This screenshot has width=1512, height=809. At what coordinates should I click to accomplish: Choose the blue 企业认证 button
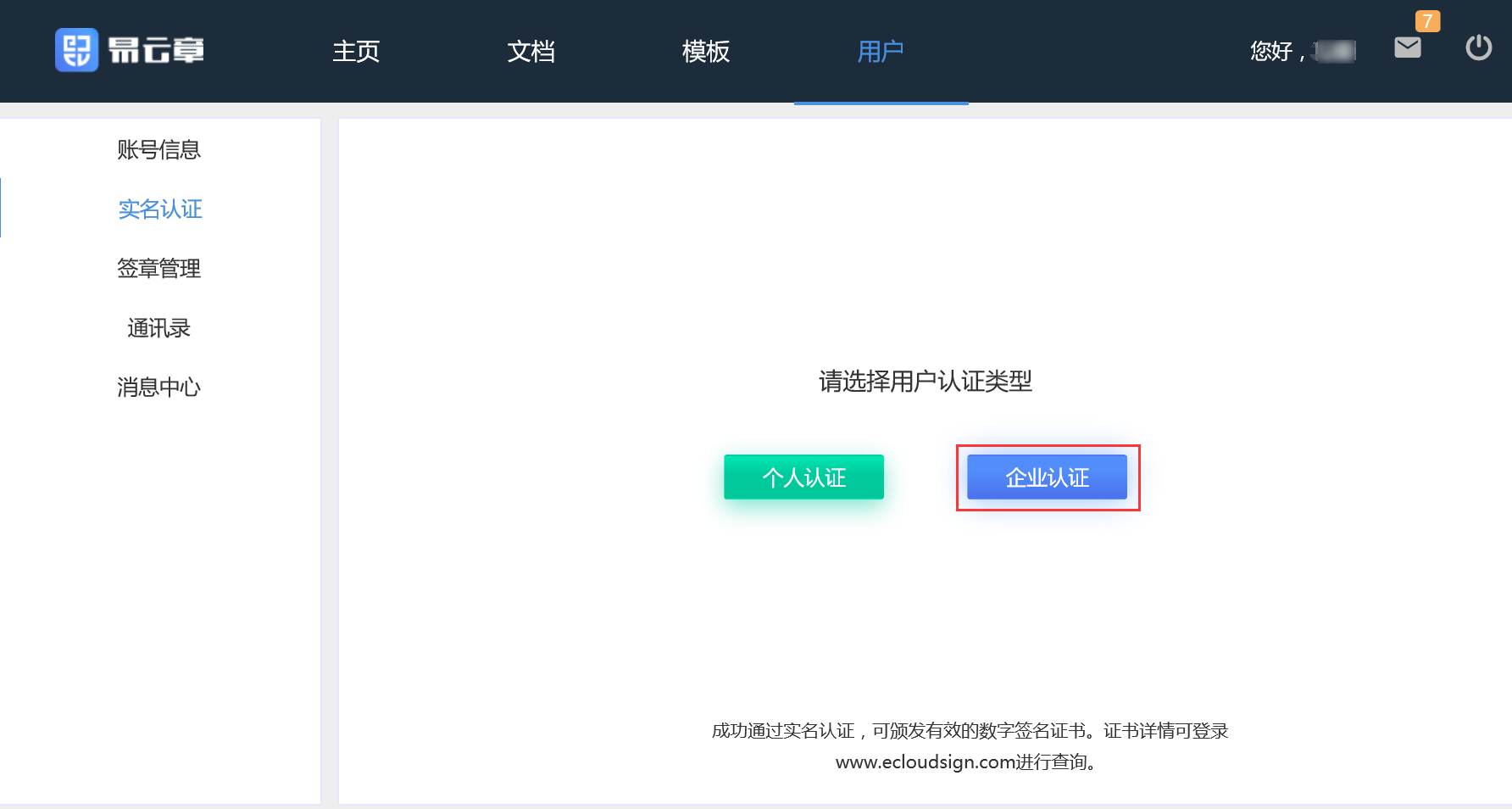[x=1047, y=477]
